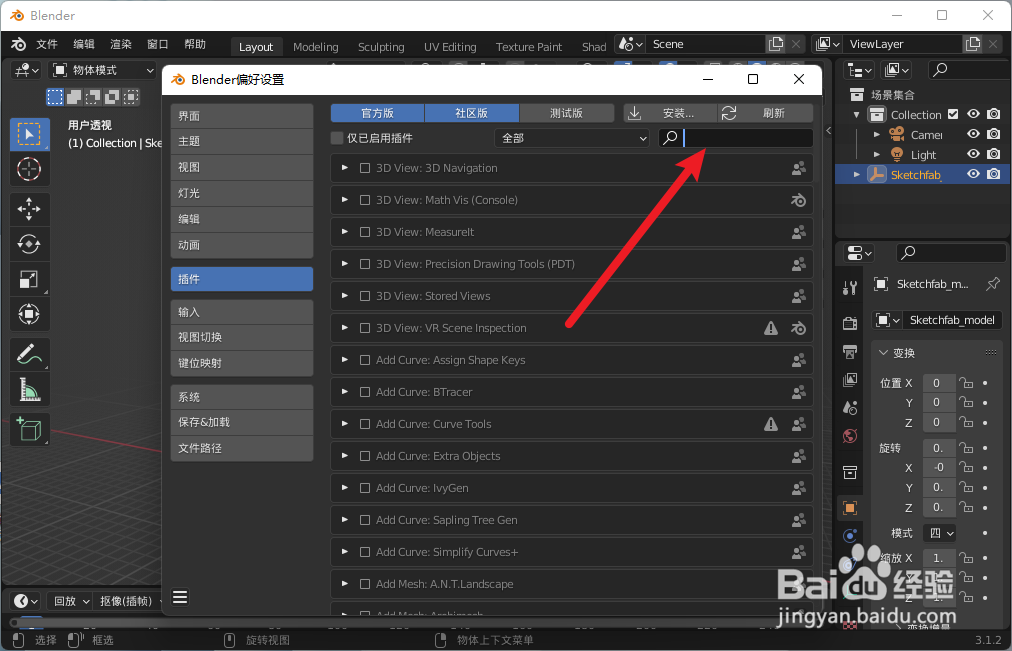Hide the Camera object in viewport
This screenshot has width=1012, height=651.
point(973,134)
